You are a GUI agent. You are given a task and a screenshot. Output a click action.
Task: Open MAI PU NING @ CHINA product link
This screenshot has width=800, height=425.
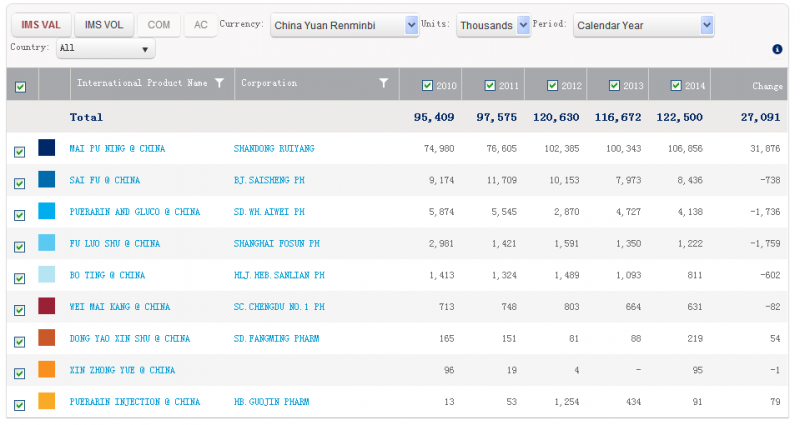coord(117,148)
